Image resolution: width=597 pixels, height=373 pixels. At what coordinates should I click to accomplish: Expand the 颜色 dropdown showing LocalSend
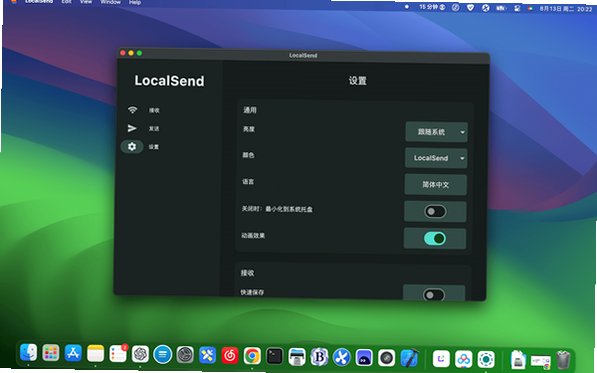[x=436, y=158]
